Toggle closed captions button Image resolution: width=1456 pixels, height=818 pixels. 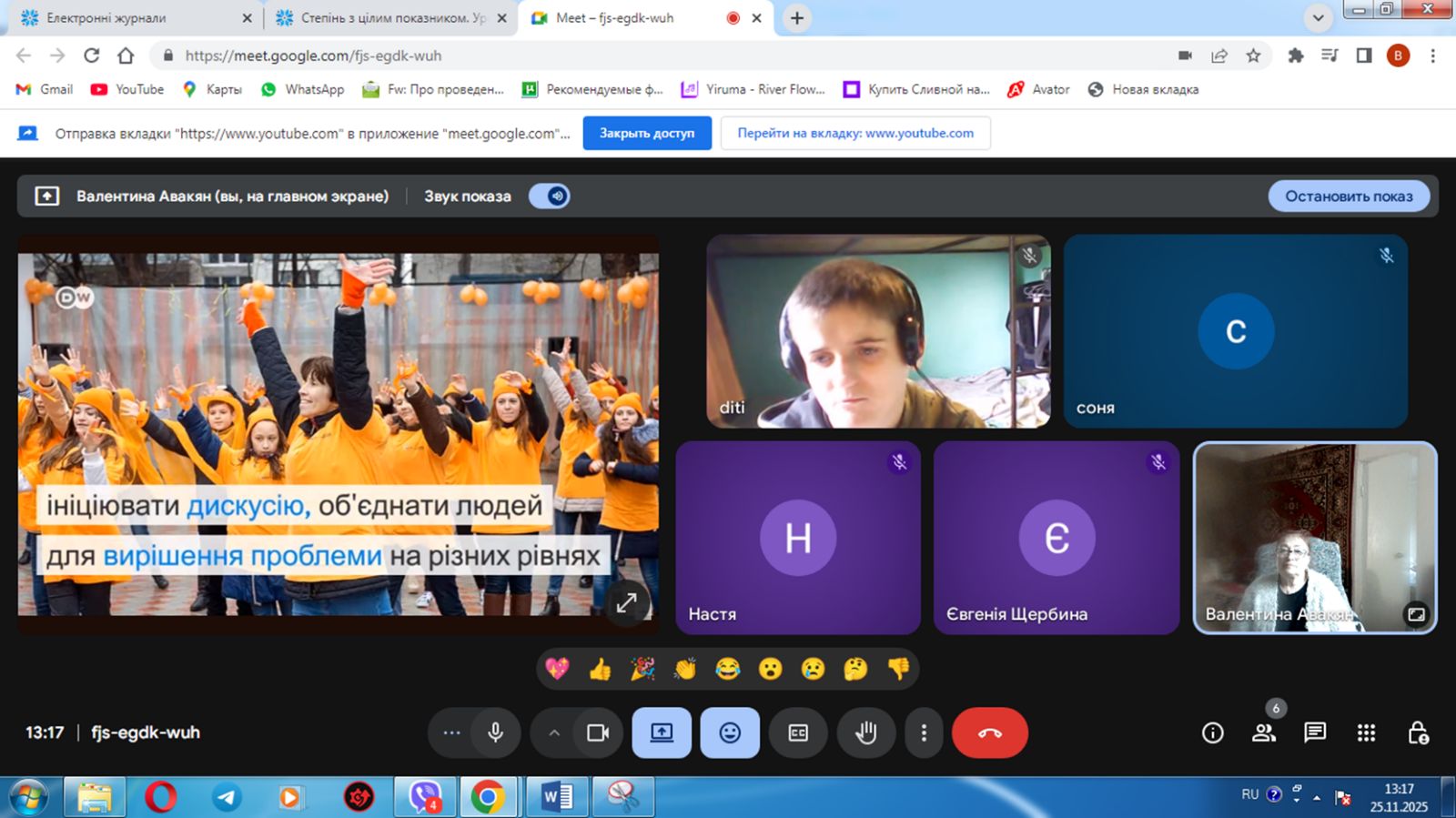[x=798, y=732]
